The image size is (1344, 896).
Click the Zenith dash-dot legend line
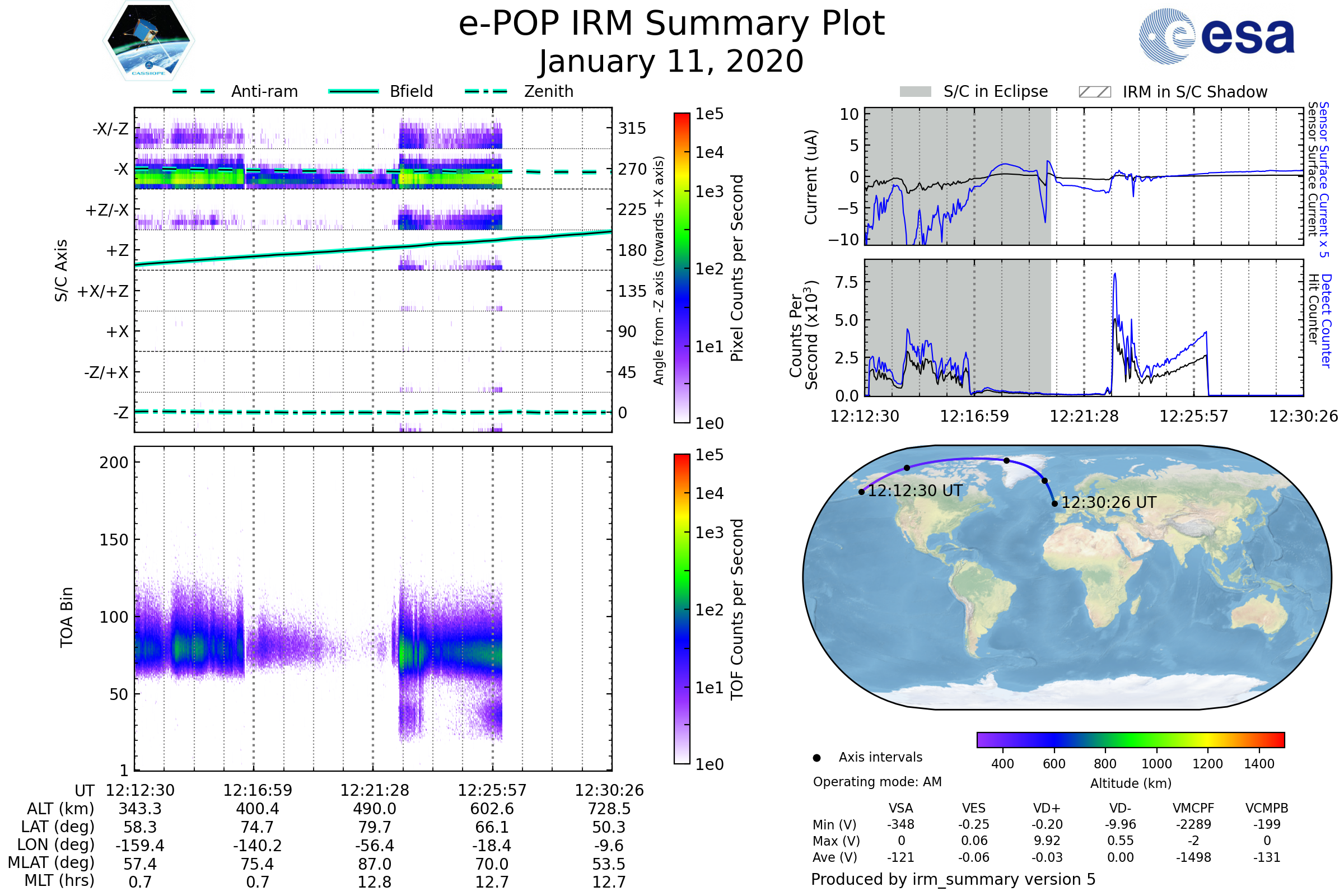486,91
